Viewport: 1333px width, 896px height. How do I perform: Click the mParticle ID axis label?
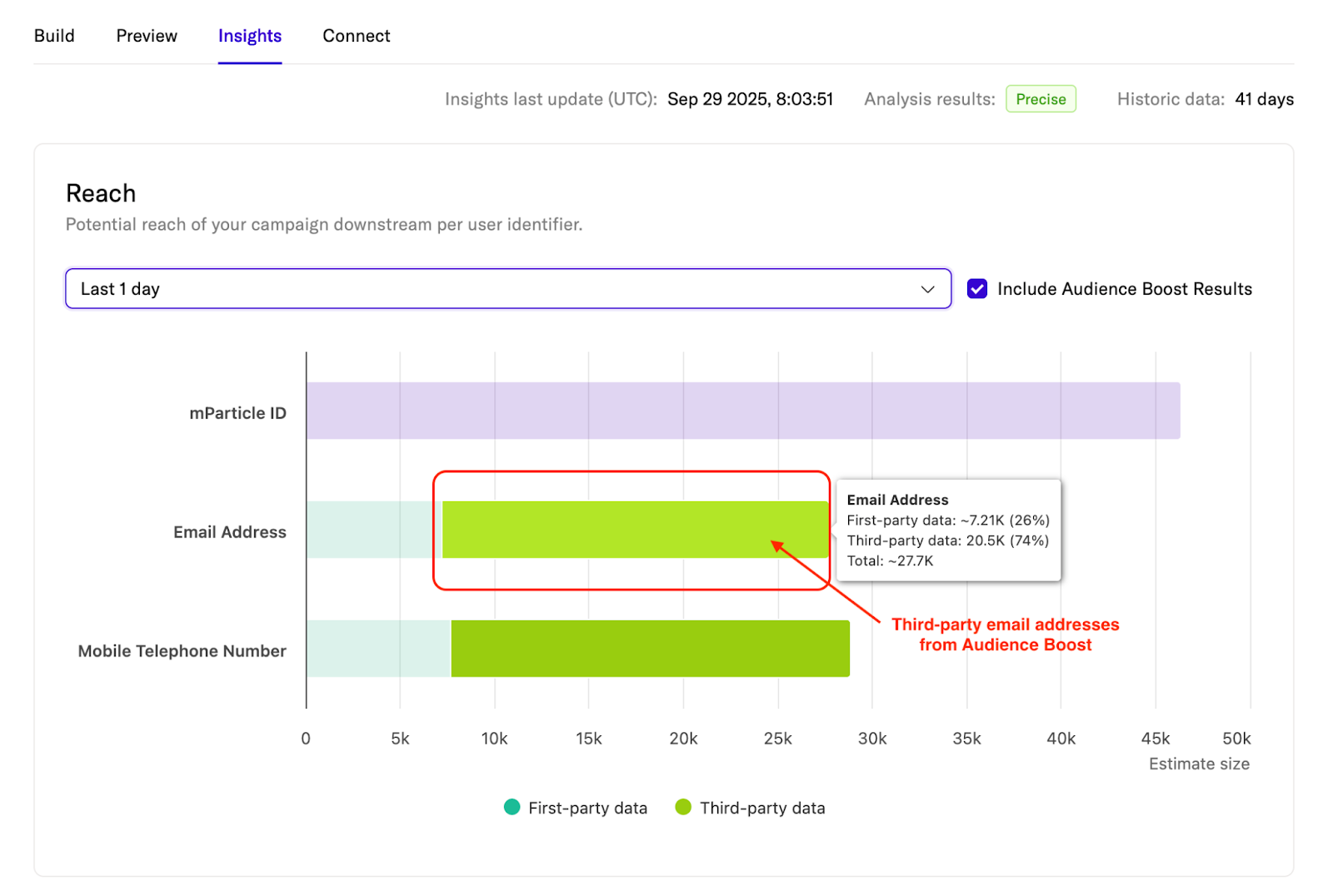tap(237, 413)
